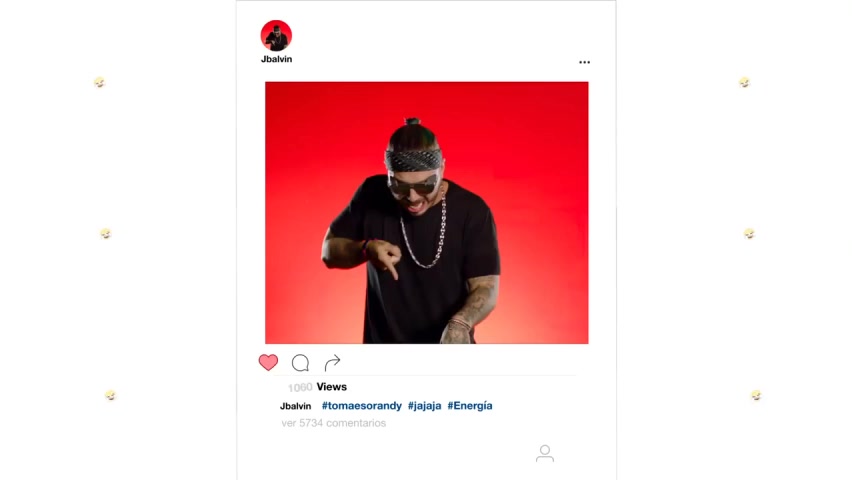Screen dimensions: 852x480
Task: Click the bottom-left laughing emoji
Action: click(x=110, y=395)
